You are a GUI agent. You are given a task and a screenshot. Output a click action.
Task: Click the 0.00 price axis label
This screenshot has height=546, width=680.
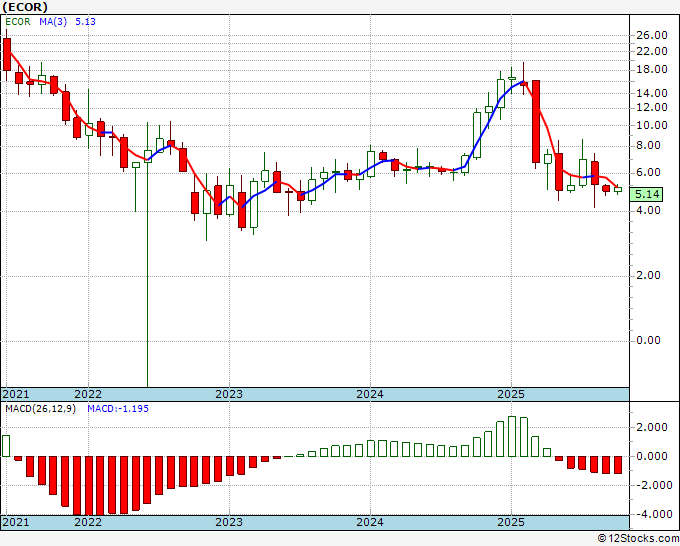point(648,340)
